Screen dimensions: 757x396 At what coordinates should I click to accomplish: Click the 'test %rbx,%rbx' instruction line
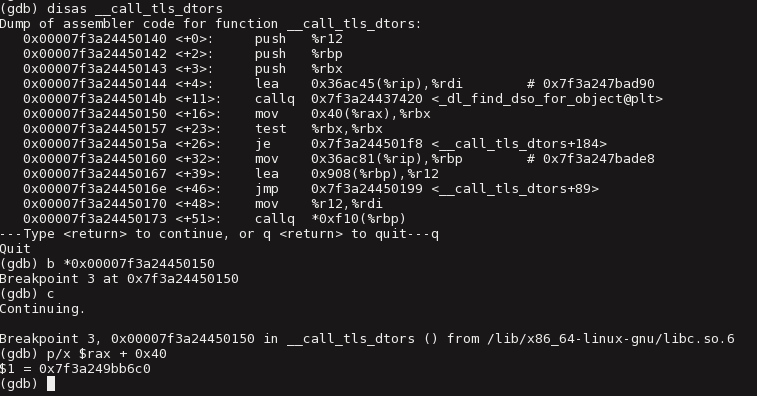(319, 128)
